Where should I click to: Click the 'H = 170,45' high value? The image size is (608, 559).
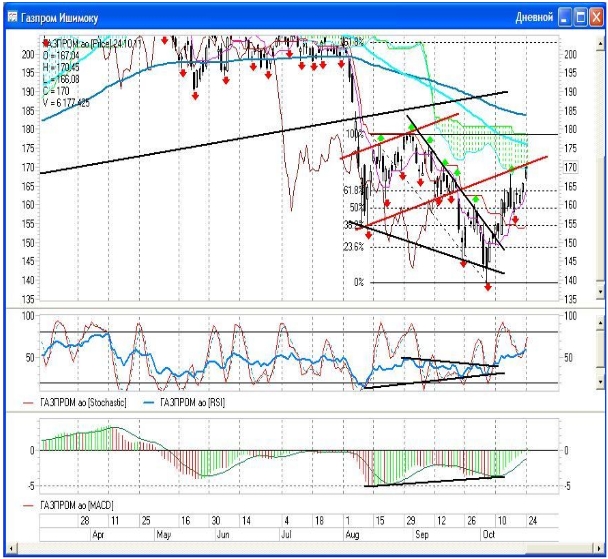pos(61,67)
